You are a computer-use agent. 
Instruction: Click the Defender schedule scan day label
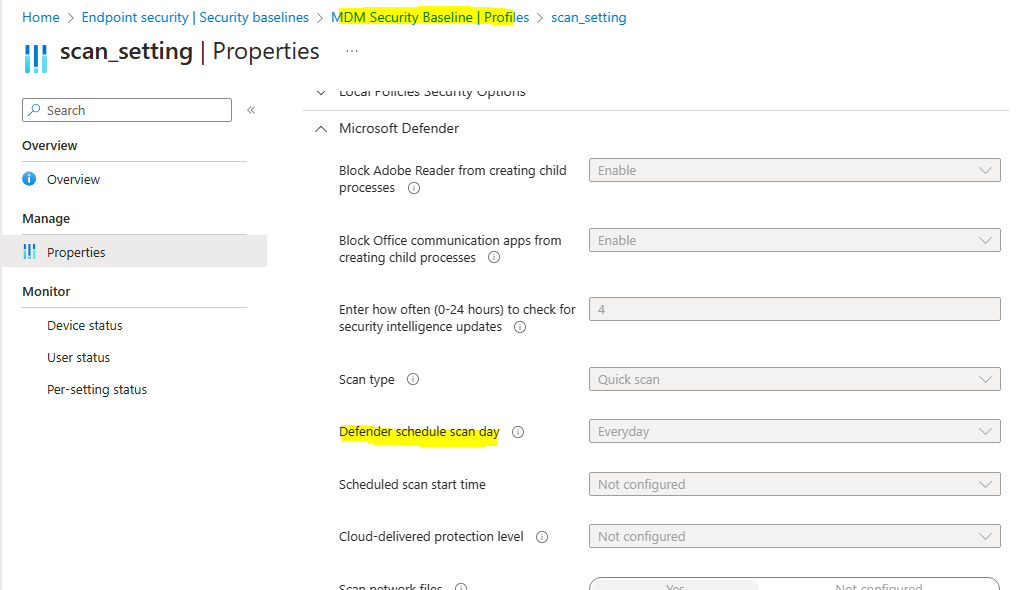tap(419, 432)
